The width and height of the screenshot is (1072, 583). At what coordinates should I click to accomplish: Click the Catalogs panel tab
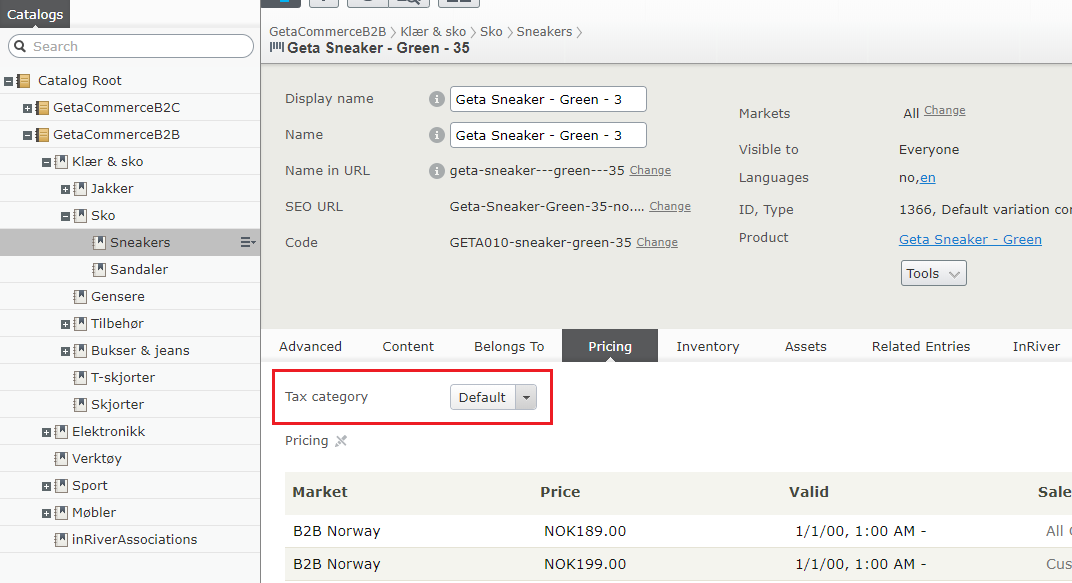35,14
